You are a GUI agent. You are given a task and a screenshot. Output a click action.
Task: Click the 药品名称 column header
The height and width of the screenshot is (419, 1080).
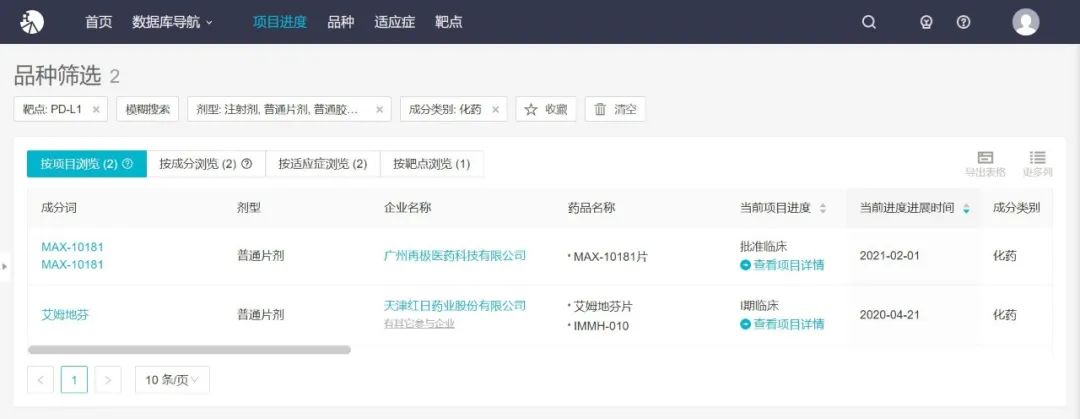tap(592, 208)
